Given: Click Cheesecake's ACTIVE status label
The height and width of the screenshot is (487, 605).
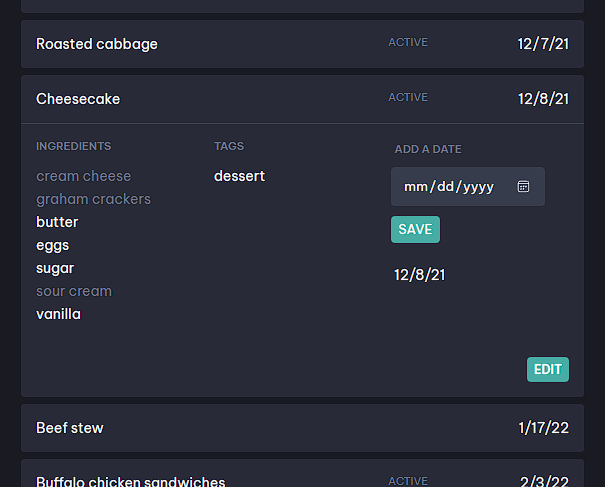Looking at the screenshot, I should [408, 97].
